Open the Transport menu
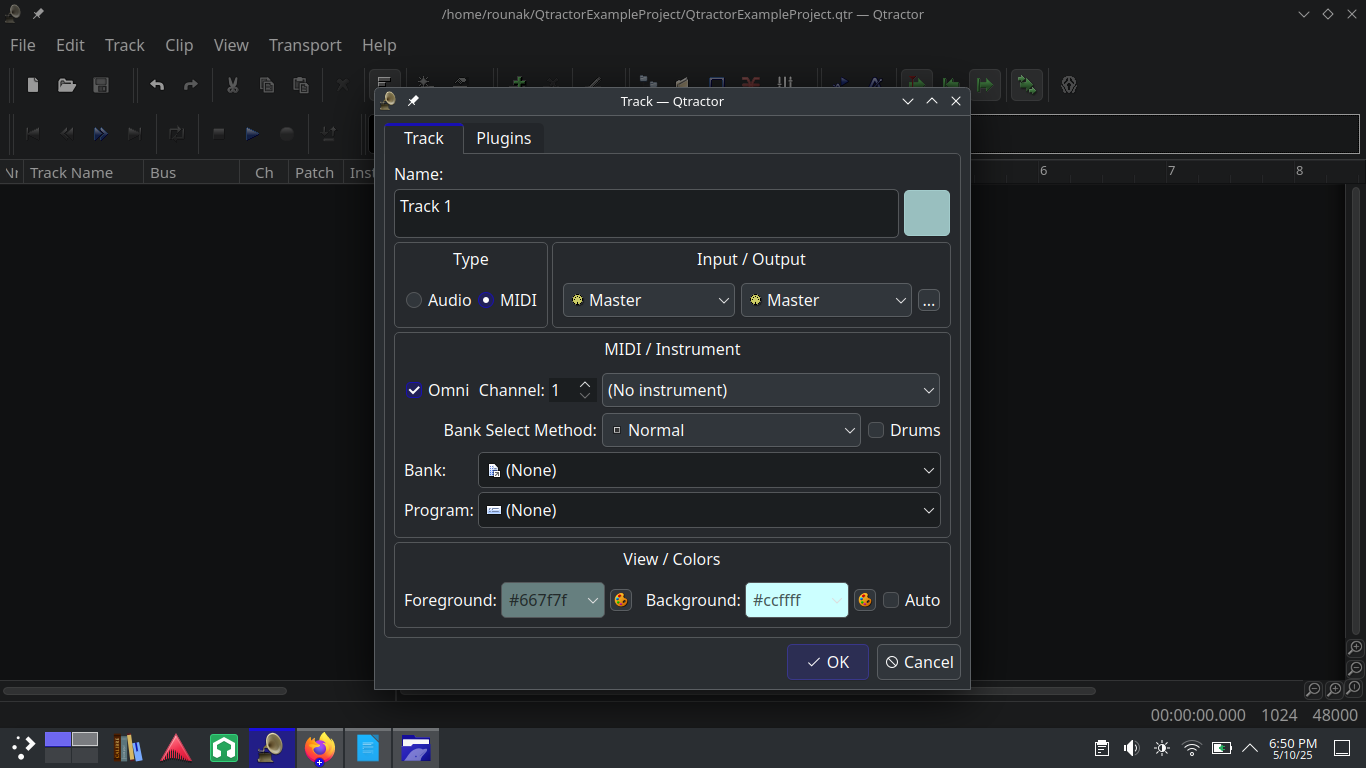Image resolution: width=1366 pixels, height=768 pixels. point(305,45)
